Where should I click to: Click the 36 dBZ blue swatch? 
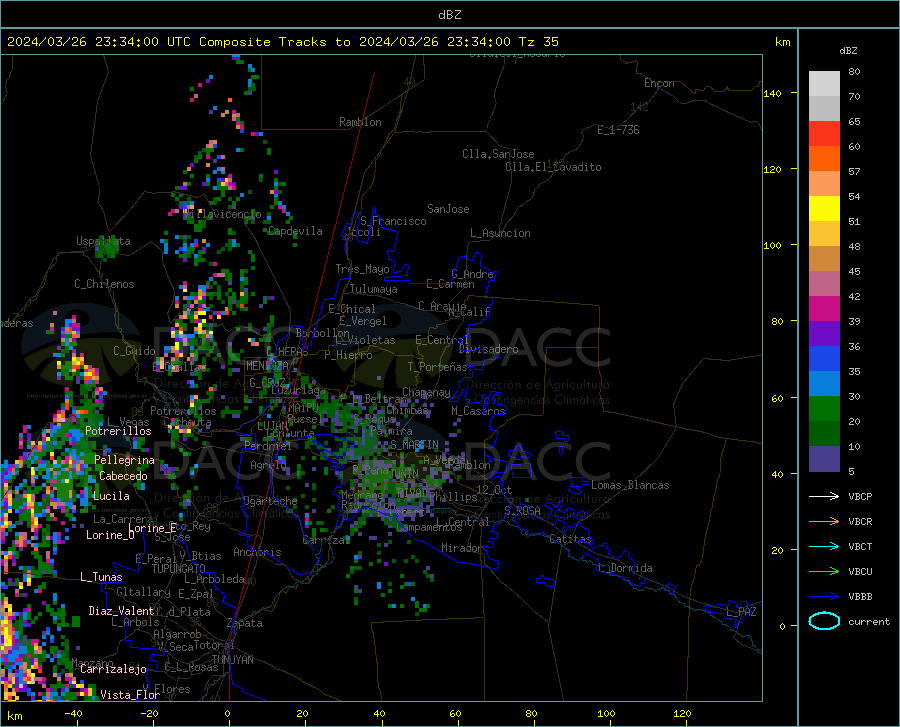click(824, 359)
